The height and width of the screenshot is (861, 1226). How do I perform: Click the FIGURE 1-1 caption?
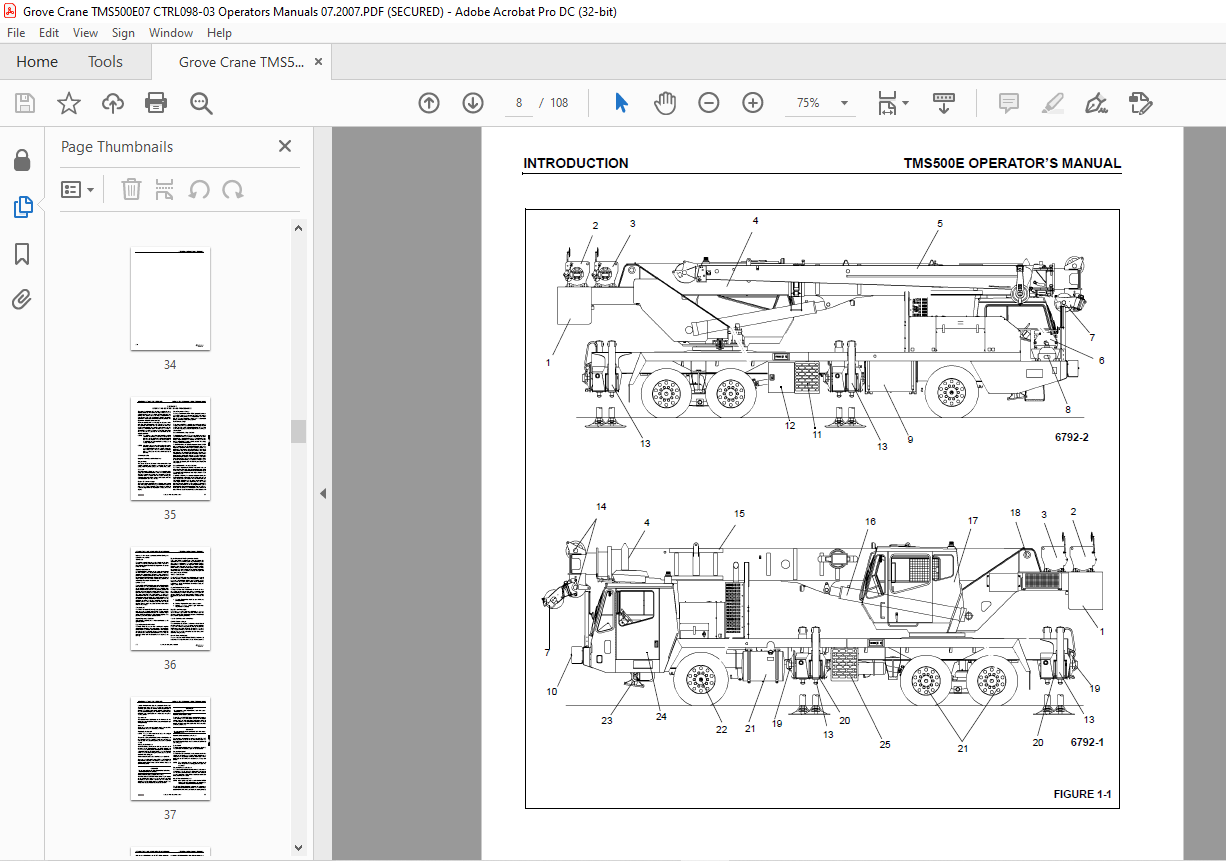pos(1082,794)
